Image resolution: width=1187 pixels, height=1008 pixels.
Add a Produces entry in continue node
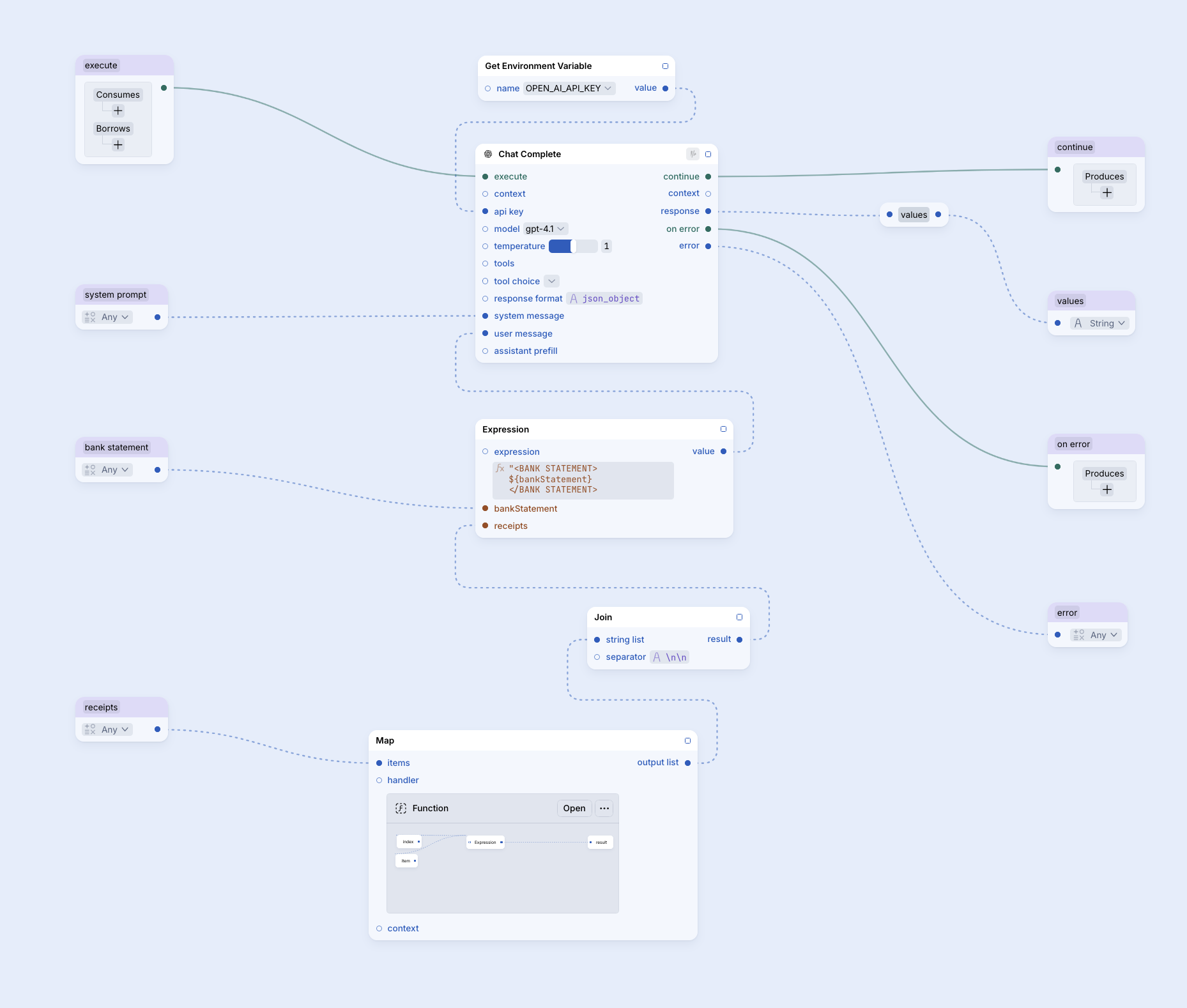pos(1107,193)
